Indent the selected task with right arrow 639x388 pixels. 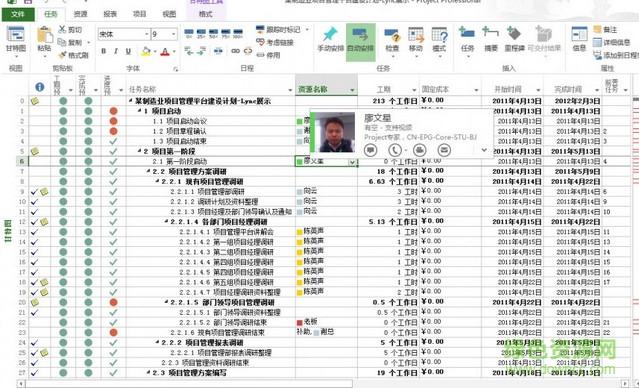[201, 51]
